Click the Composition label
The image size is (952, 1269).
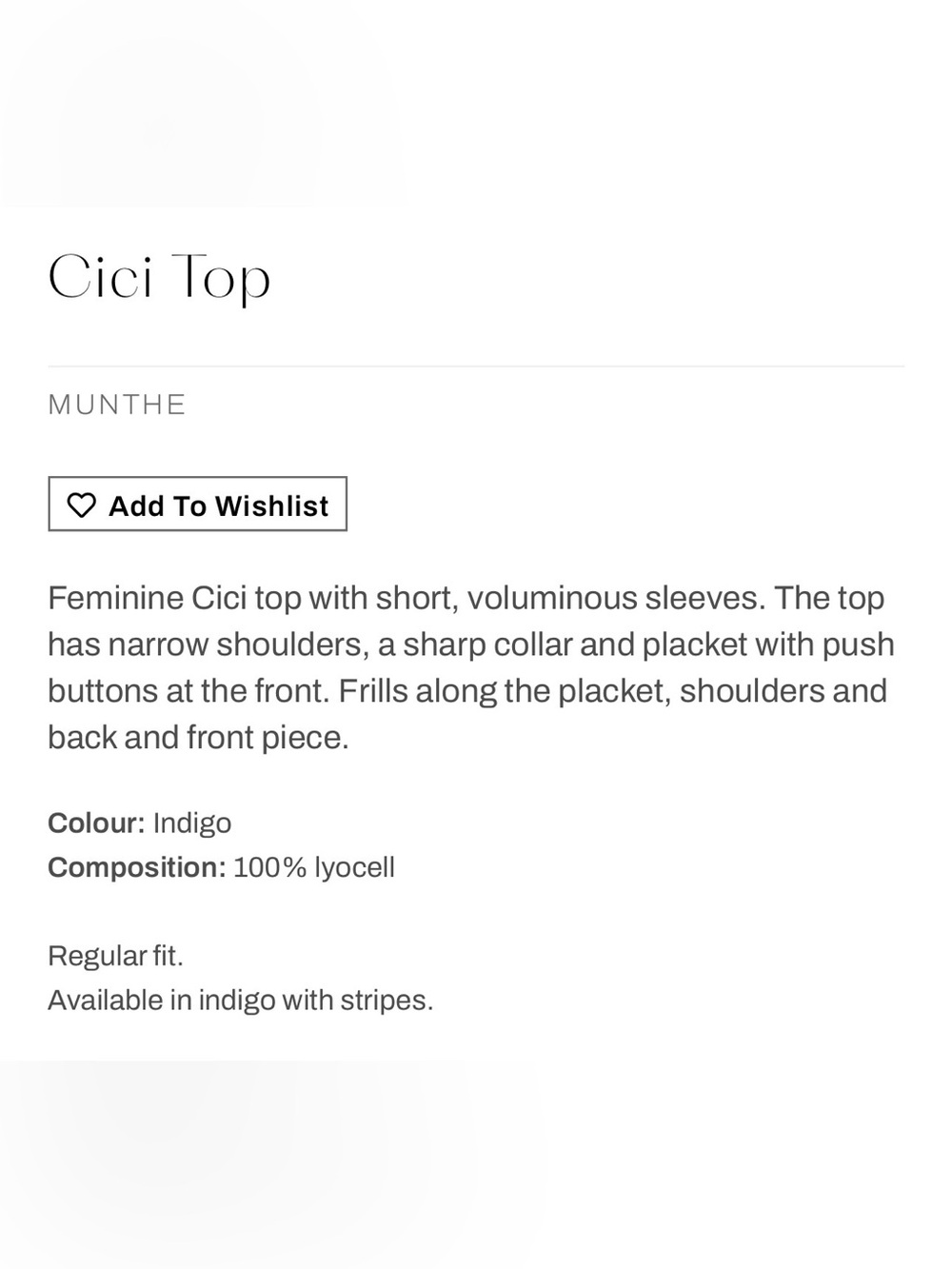click(137, 867)
